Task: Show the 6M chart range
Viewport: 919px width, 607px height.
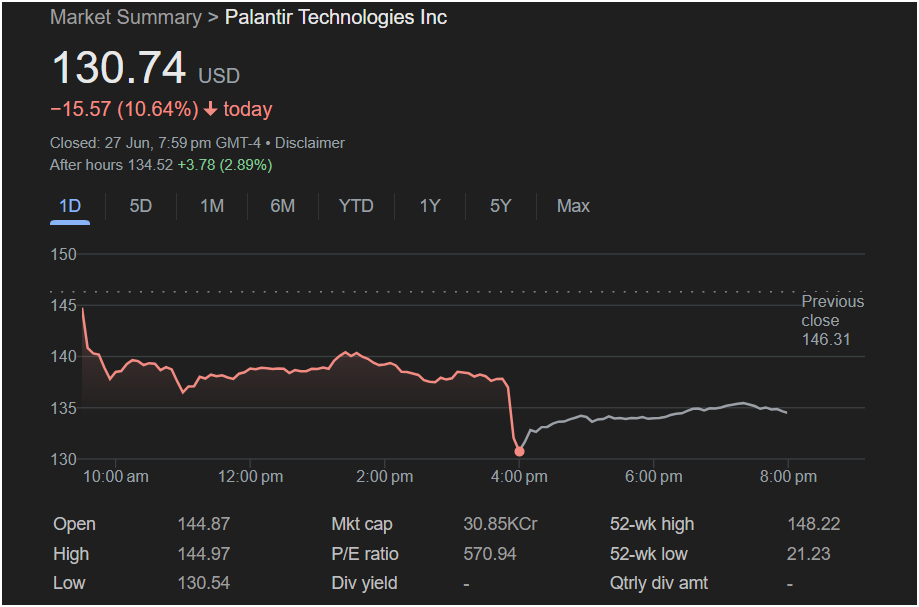Action: (282, 206)
